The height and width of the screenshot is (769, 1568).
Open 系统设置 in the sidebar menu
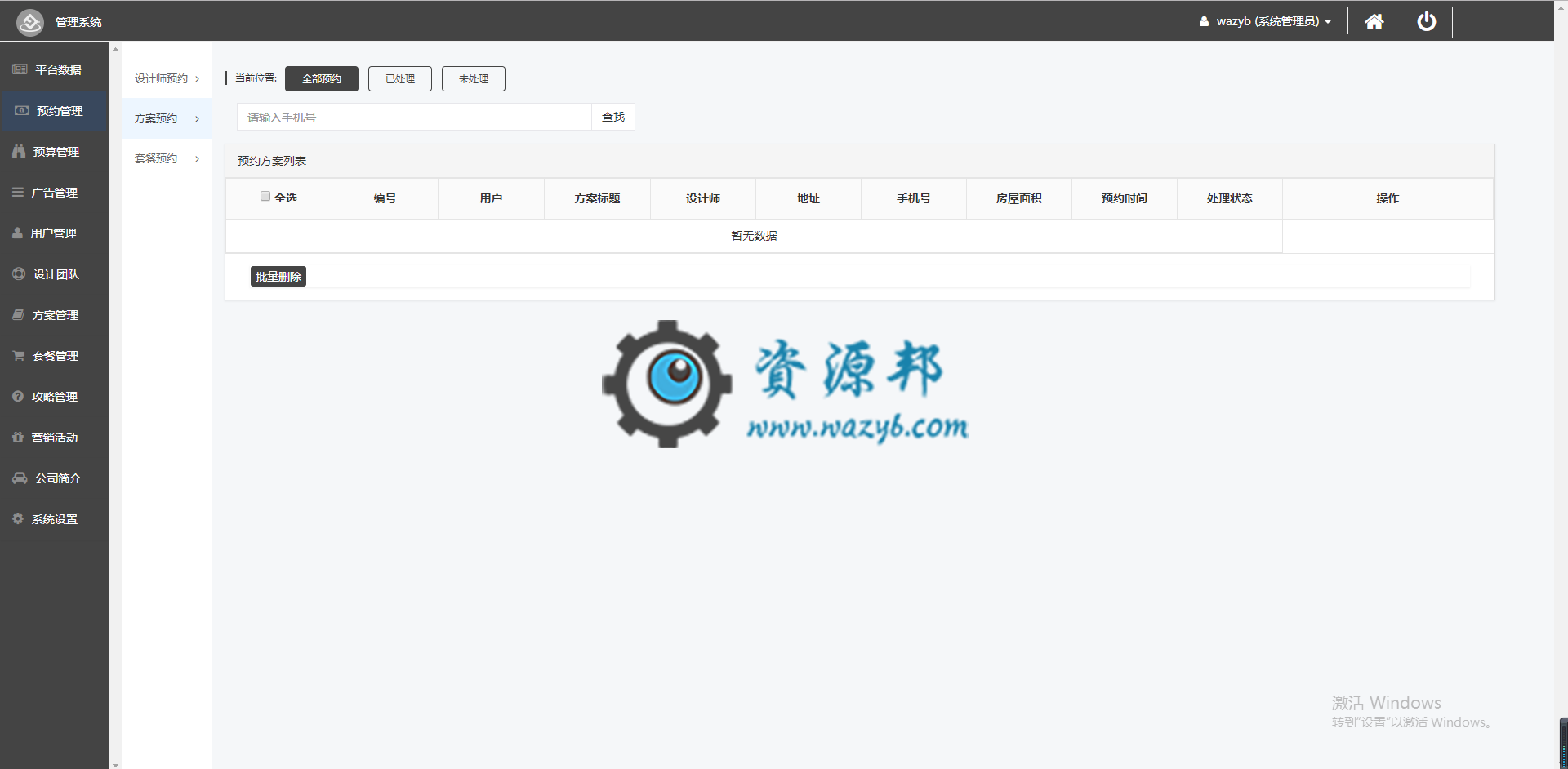pyautogui.click(x=54, y=519)
